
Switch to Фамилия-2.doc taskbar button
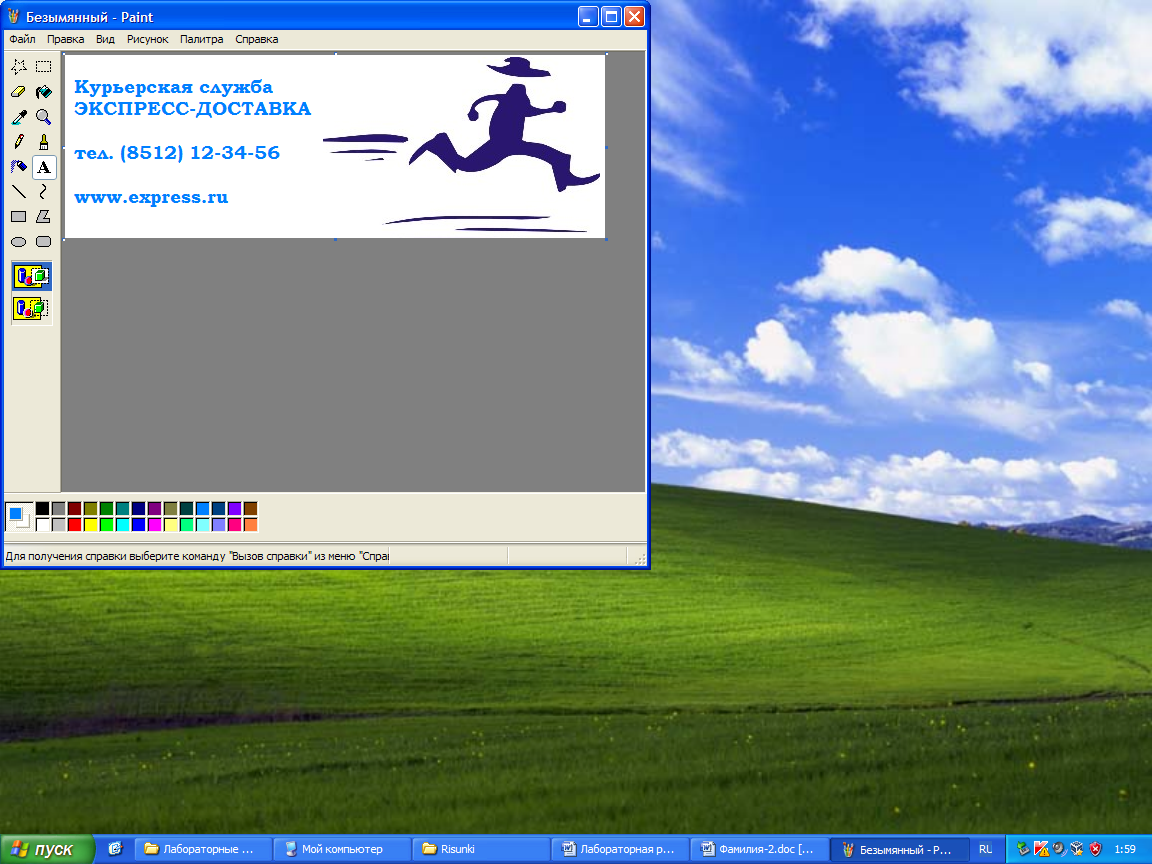pos(759,849)
